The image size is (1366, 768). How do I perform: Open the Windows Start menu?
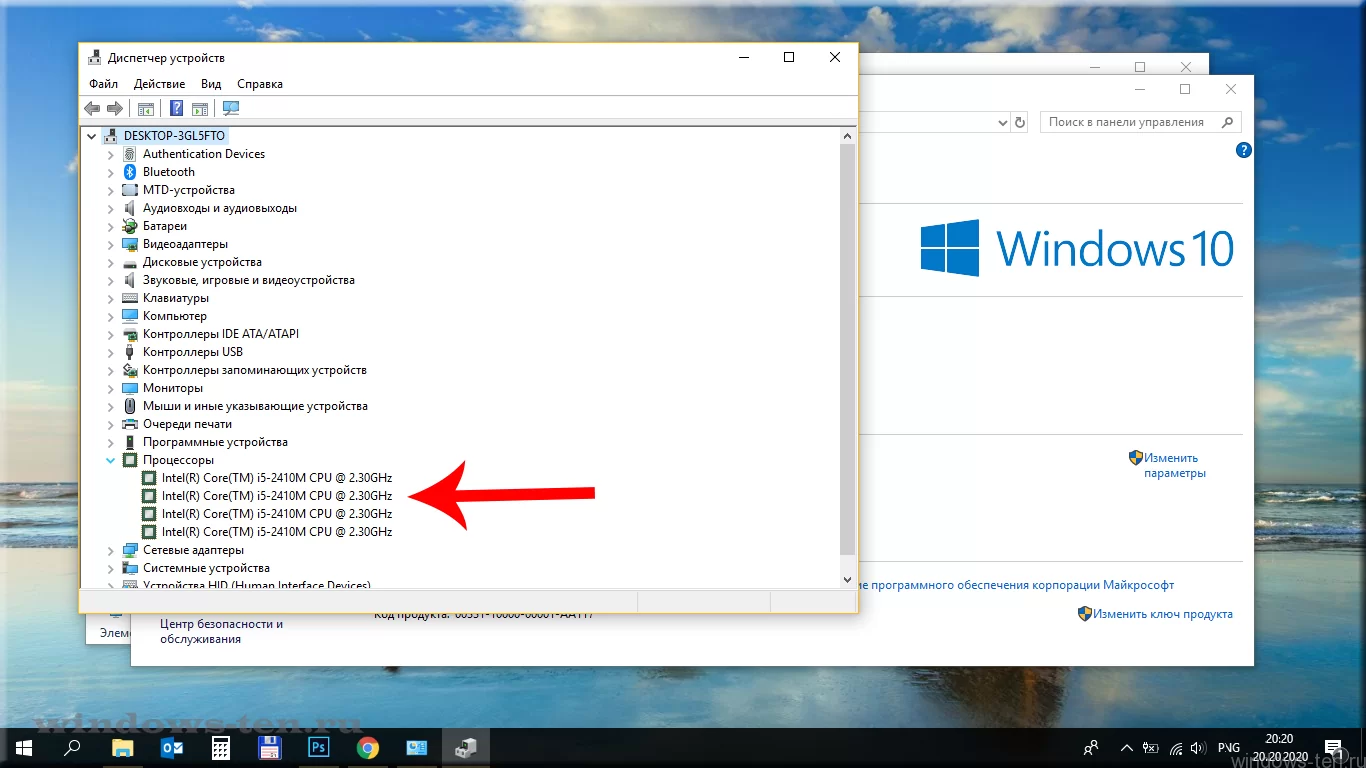(x=24, y=748)
